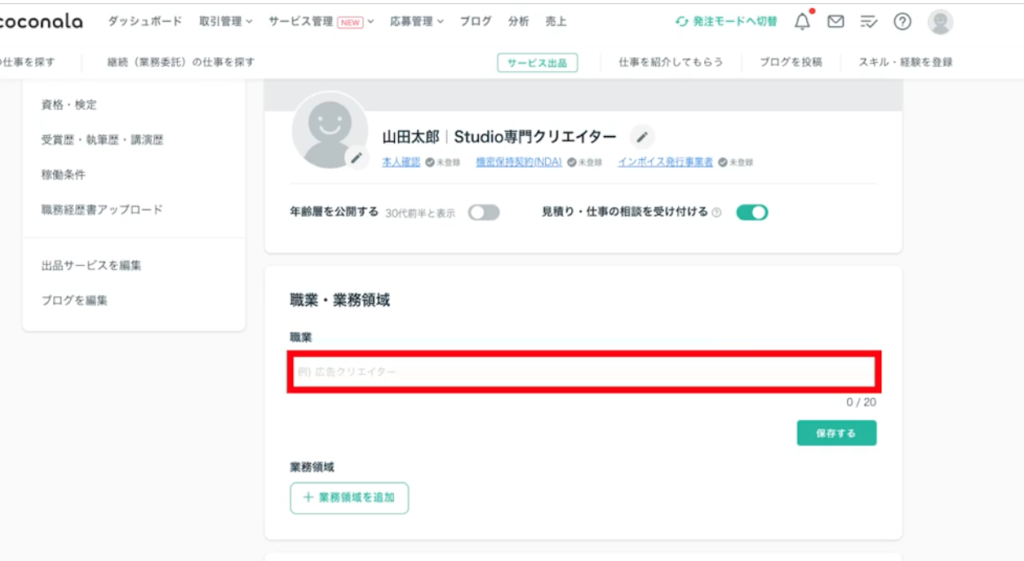Image resolution: width=1024 pixels, height=561 pixels.
Task: Open the messages envelope icon
Action: click(x=835, y=22)
